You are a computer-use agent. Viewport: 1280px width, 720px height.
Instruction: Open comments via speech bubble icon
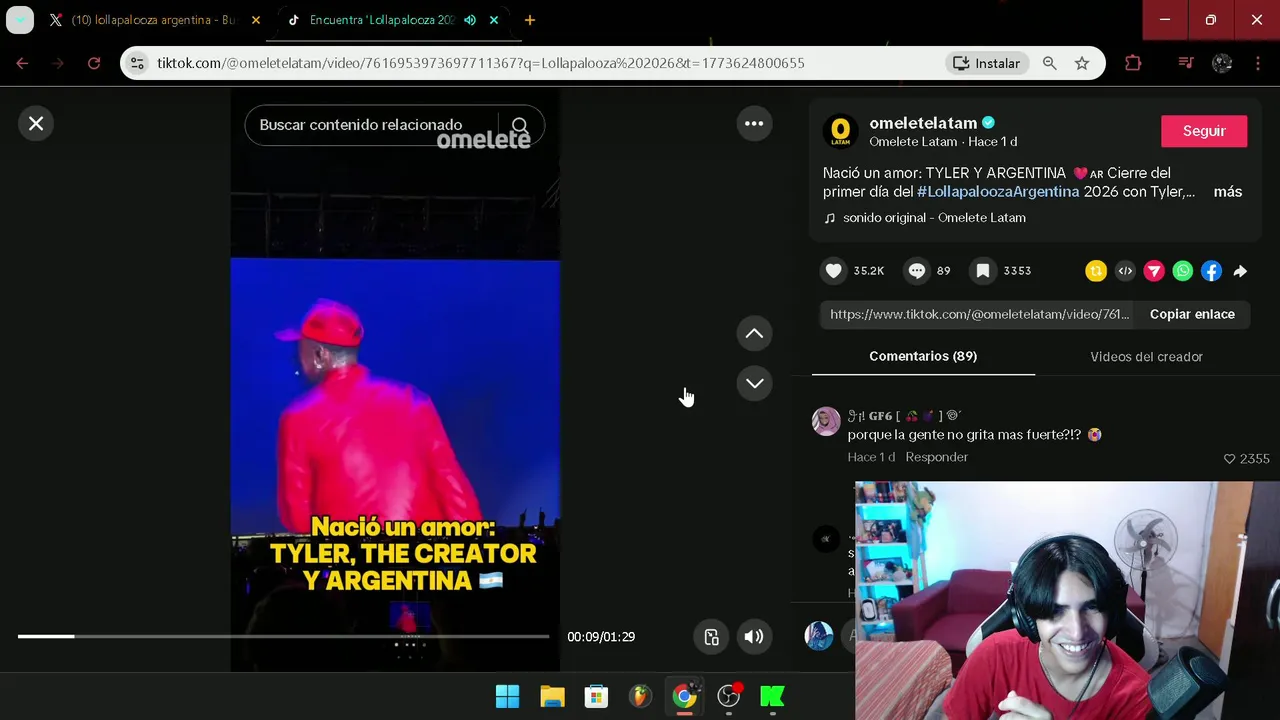coord(916,271)
